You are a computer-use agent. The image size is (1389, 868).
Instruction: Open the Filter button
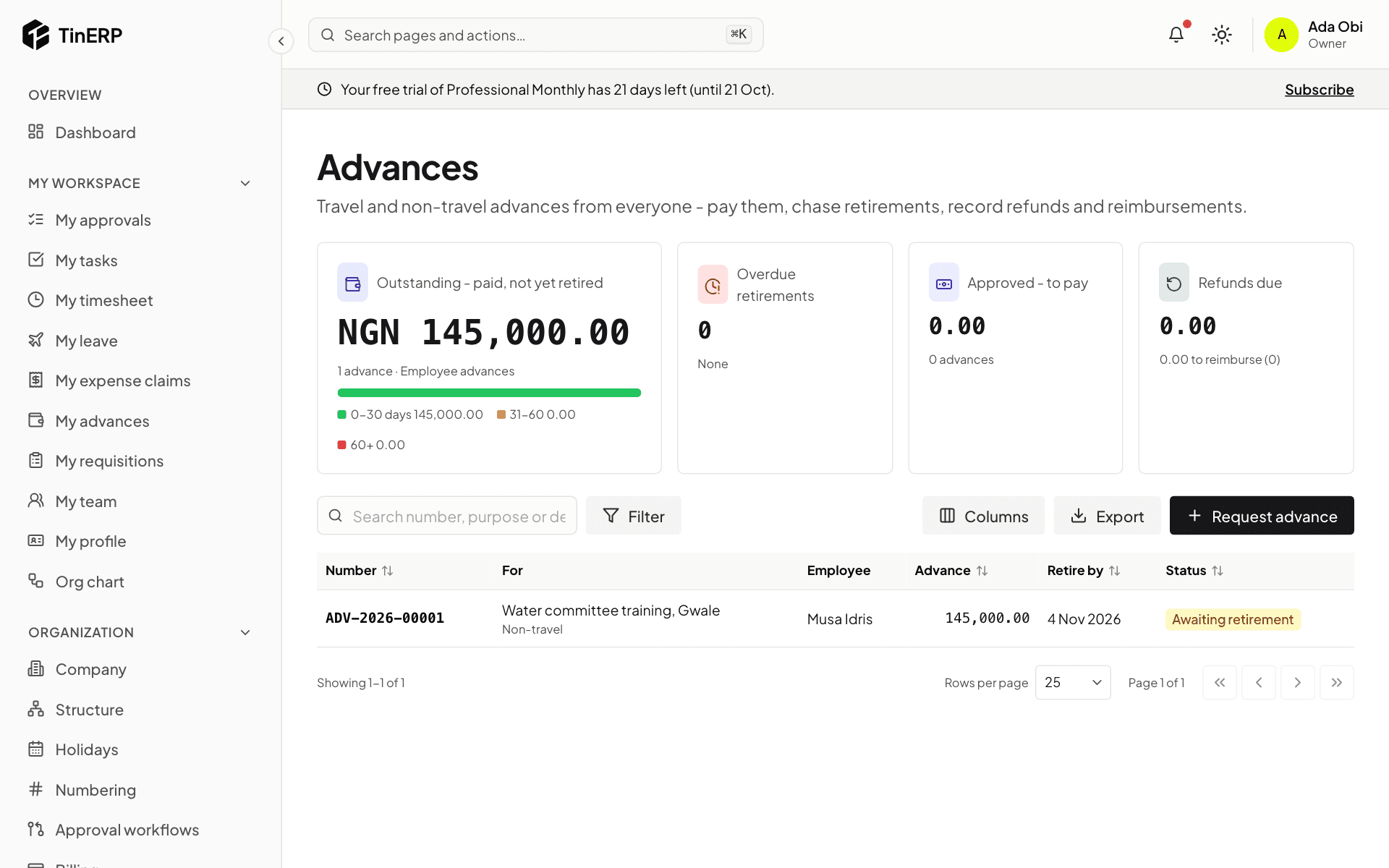[x=634, y=516]
